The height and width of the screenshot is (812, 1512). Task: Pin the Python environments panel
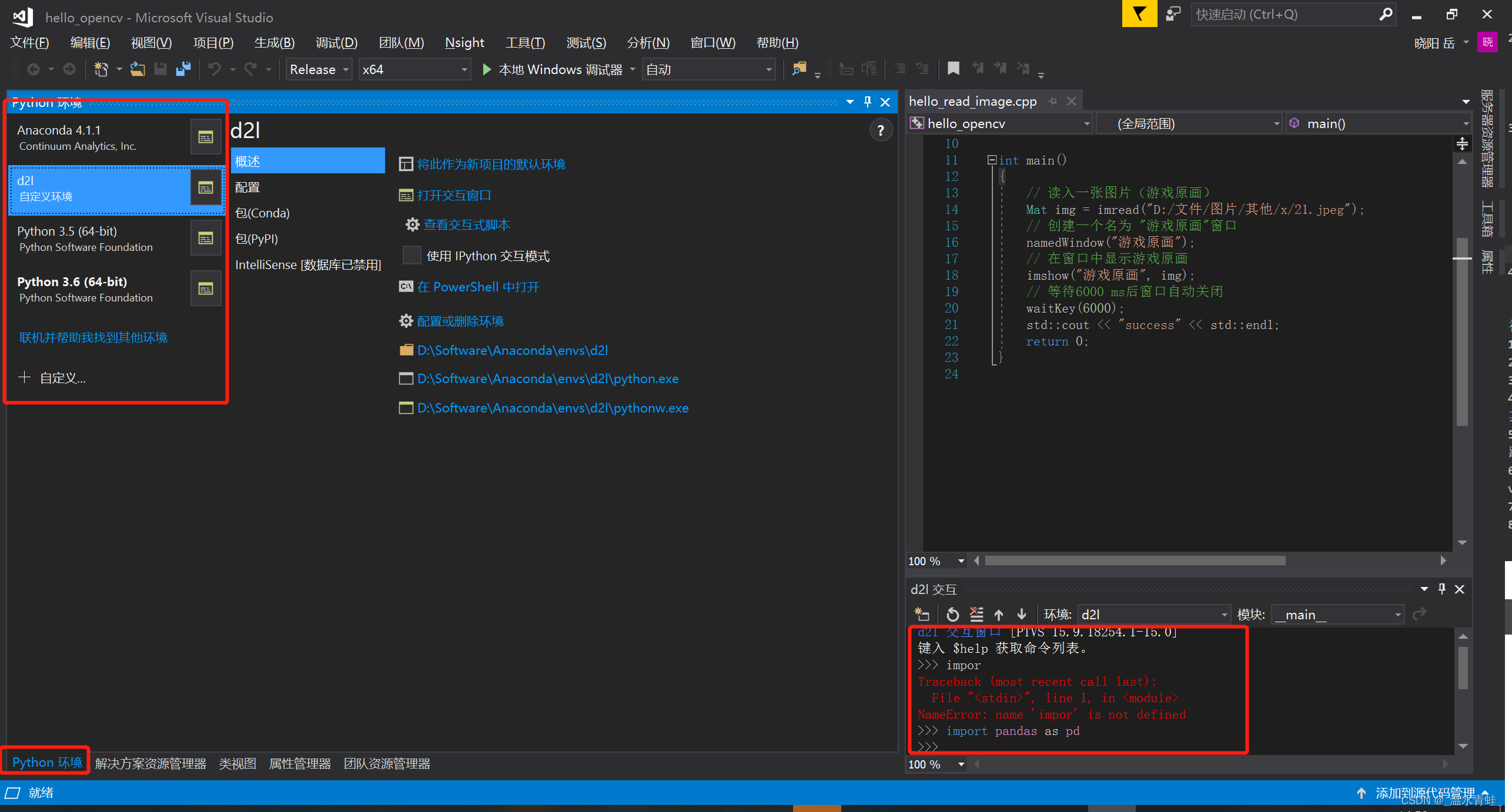867,102
